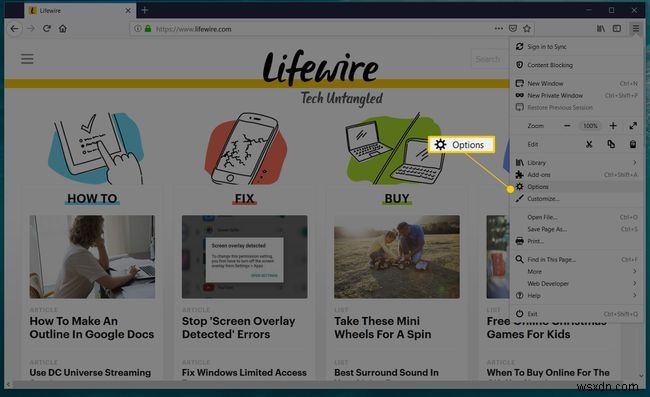This screenshot has height=397, width=650.
Task: Click the laptops comparison illustration
Action: pyautogui.click(x=394, y=148)
